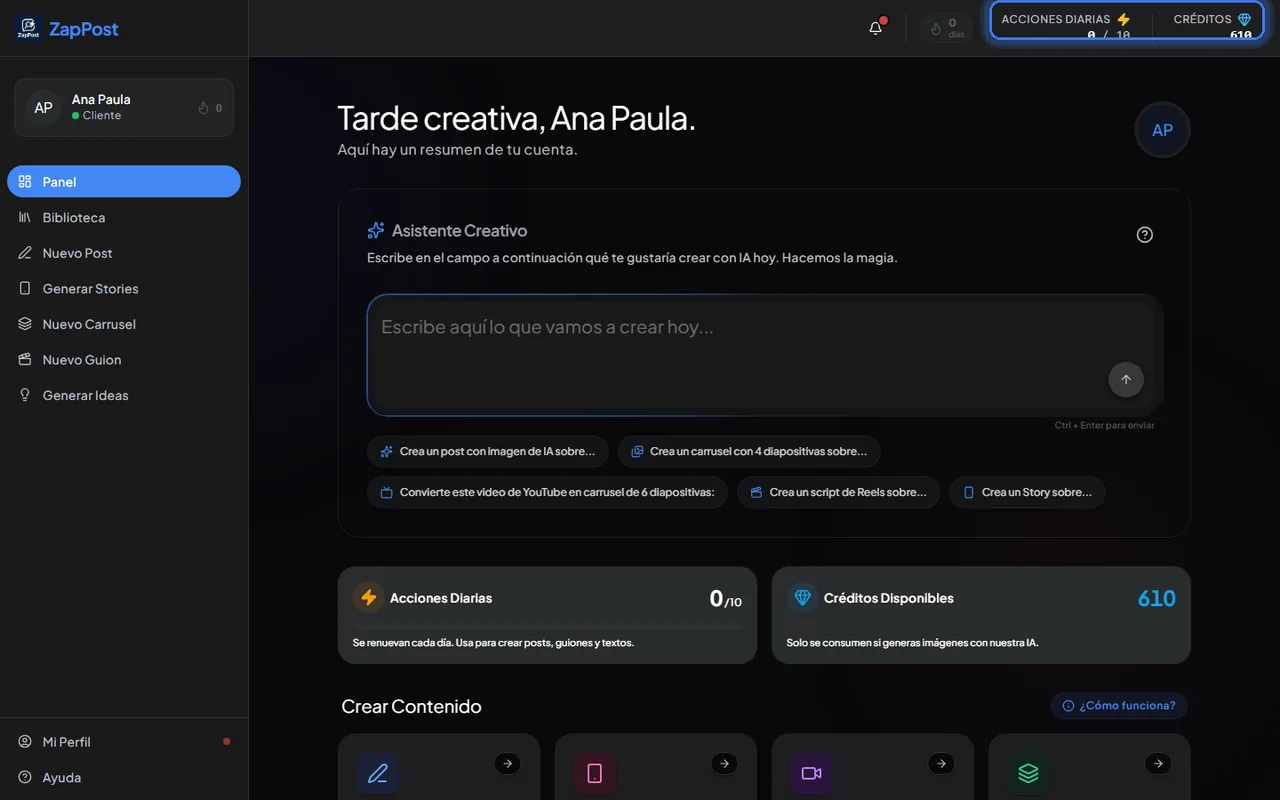Click the Ana Paula profile card
Screen dimensions: 1280x800
point(124,107)
